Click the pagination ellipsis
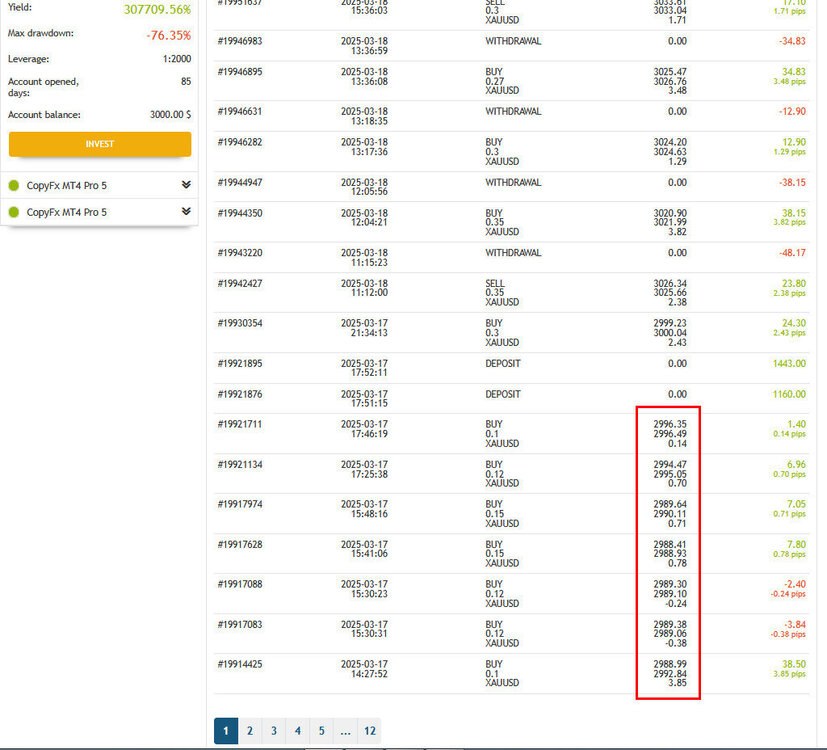 [x=345, y=730]
